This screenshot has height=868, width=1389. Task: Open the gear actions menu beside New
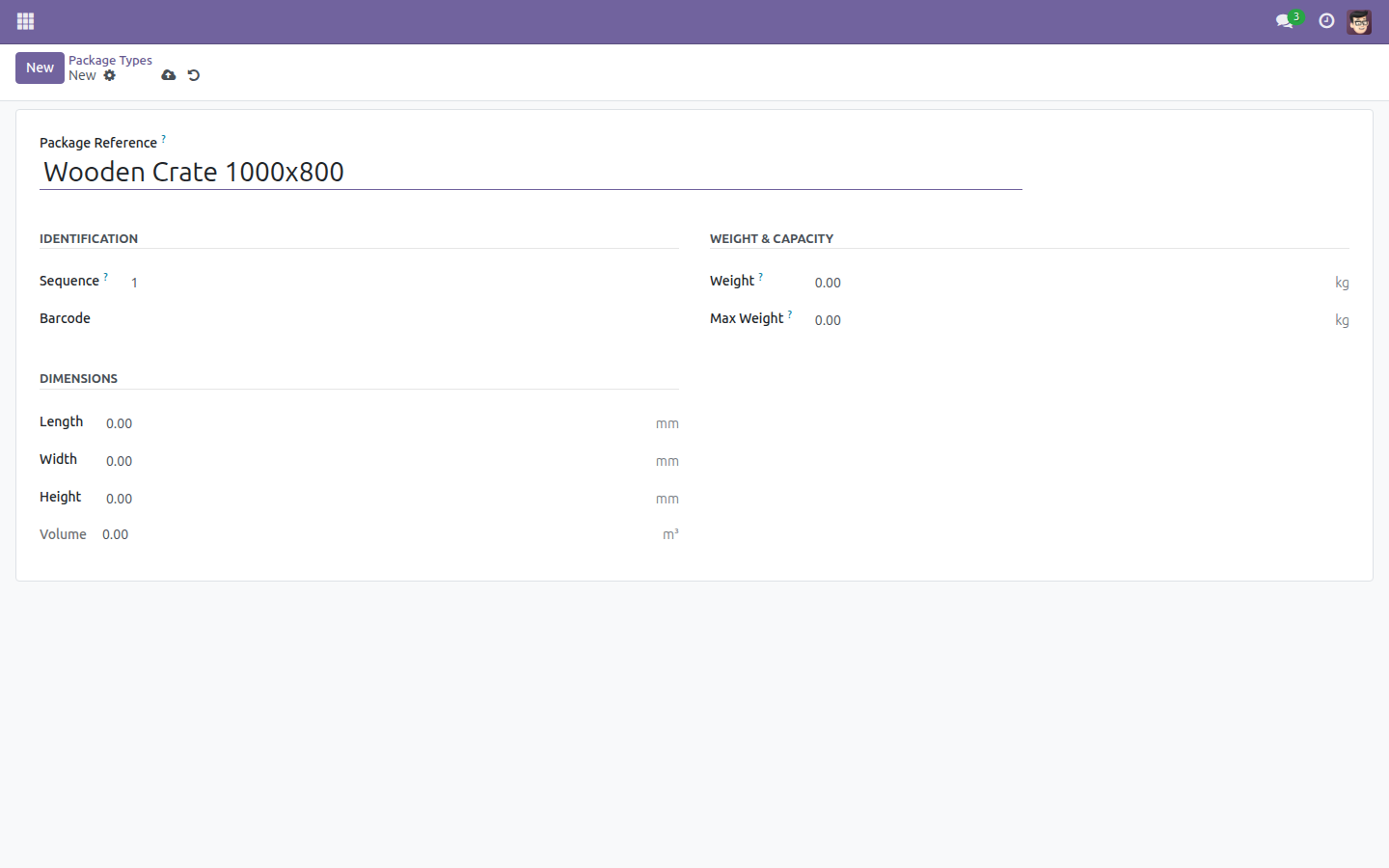pyautogui.click(x=110, y=75)
